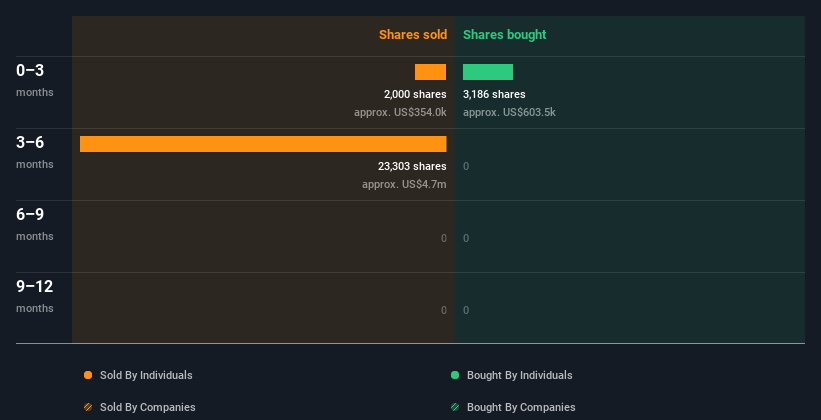Click the 'approx. US$4.7m' amount
The height and width of the screenshot is (420, 821).
pyautogui.click(x=404, y=185)
